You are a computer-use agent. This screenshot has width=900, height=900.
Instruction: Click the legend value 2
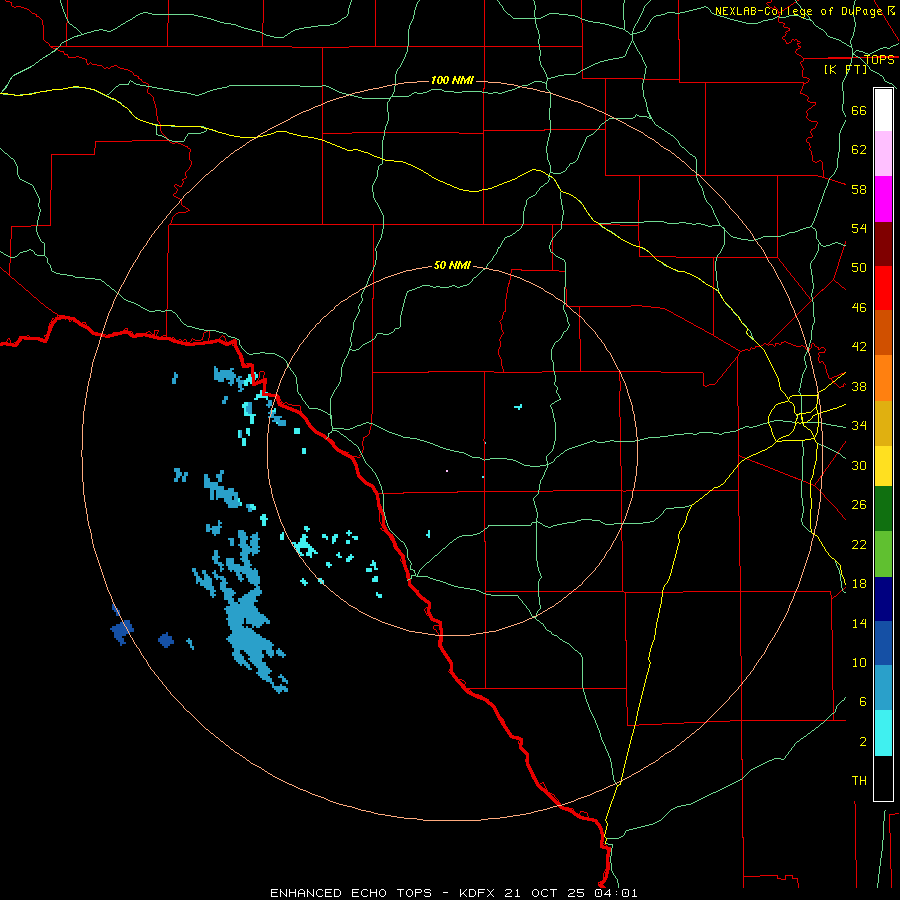(863, 742)
